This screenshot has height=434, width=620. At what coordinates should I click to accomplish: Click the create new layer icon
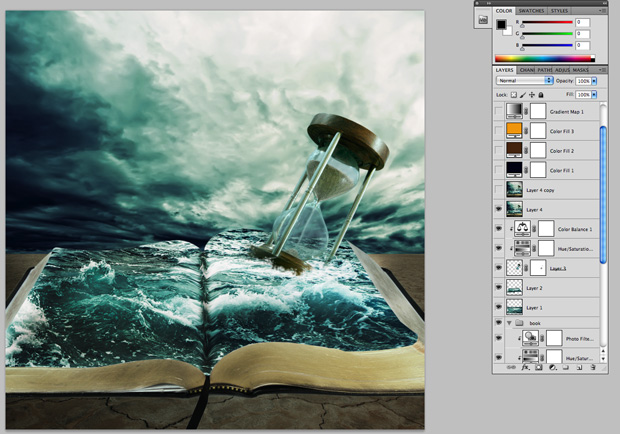tap(579, 368)
